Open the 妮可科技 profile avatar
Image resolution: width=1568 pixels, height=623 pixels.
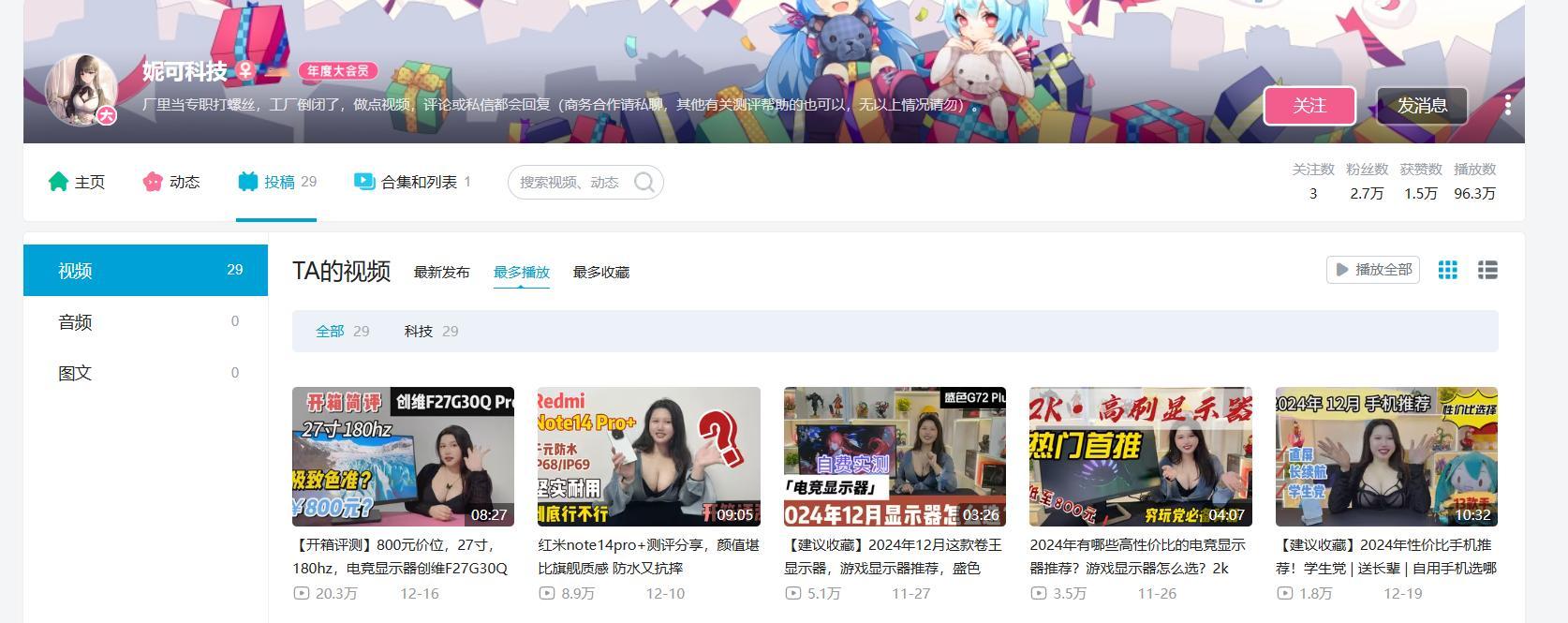click(x=81, y=90)
